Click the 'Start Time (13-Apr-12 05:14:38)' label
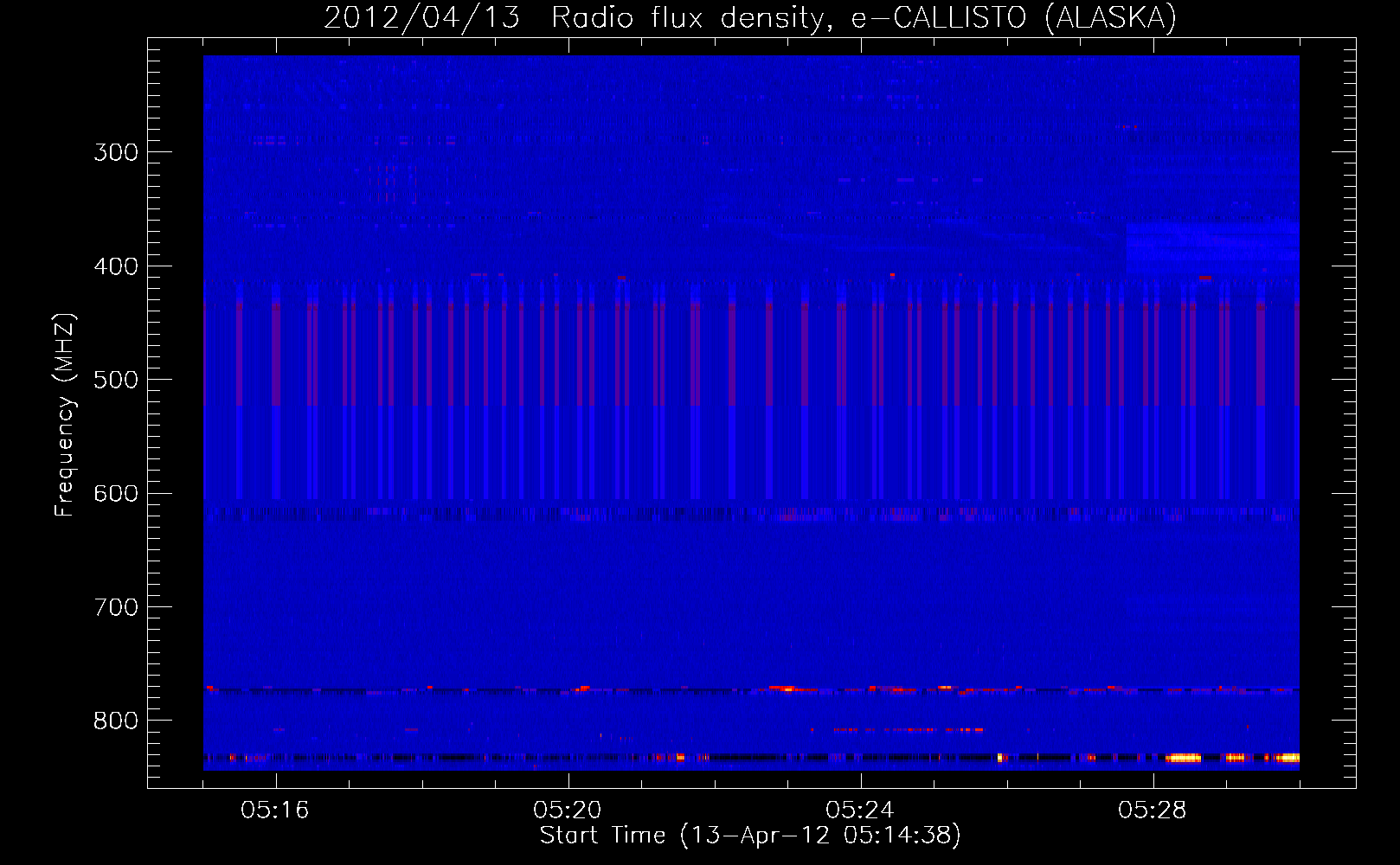 [750, 836]
